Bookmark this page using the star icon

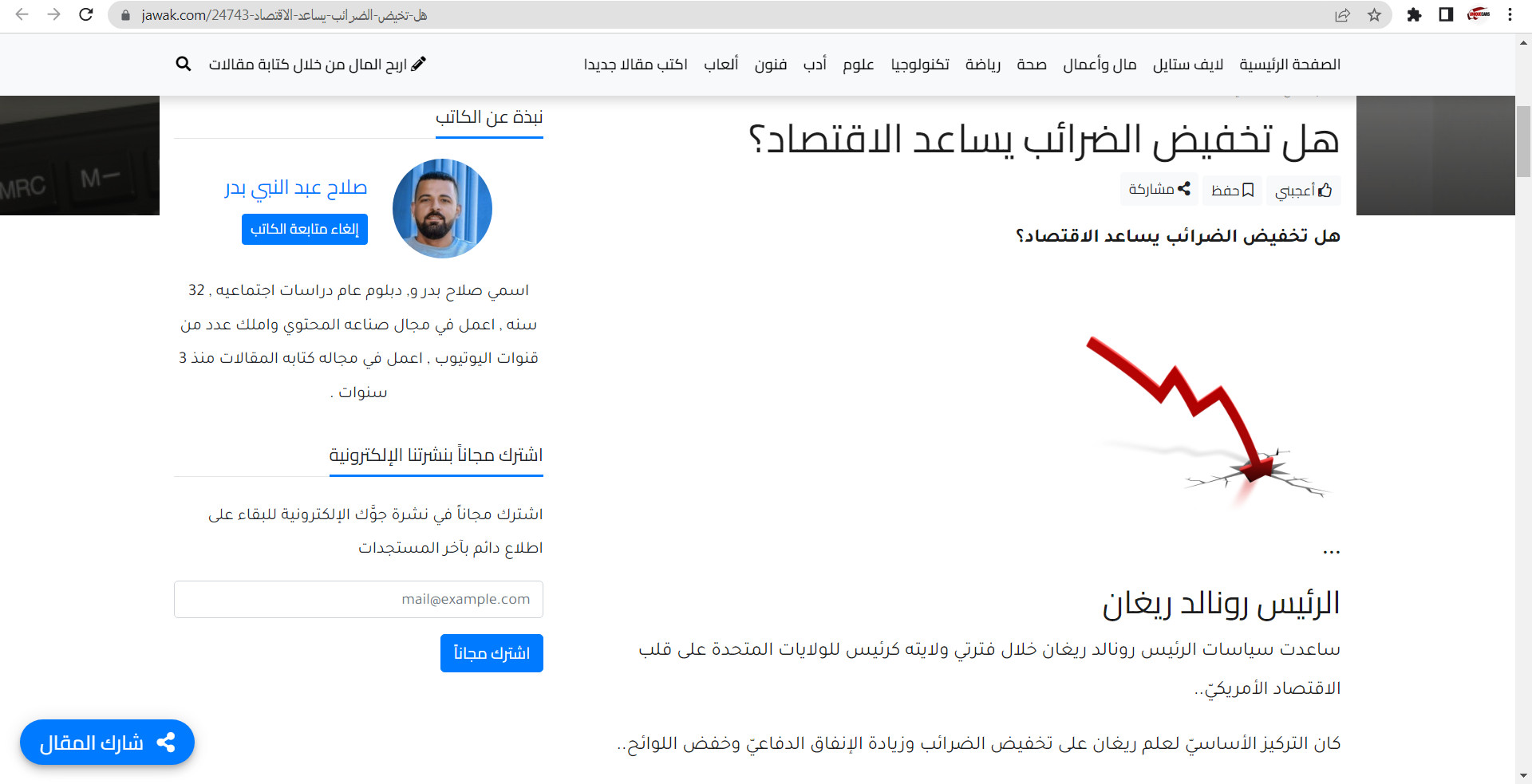pos(1373,15)
